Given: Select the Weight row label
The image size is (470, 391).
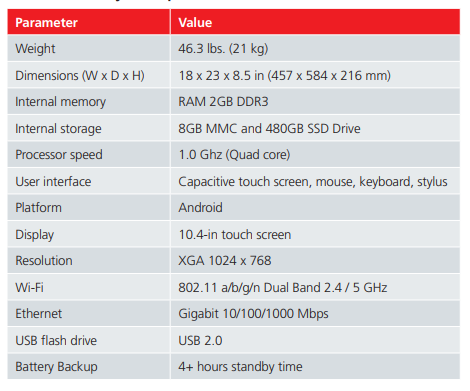Looking at the screenshot, I should click(35, 49).
